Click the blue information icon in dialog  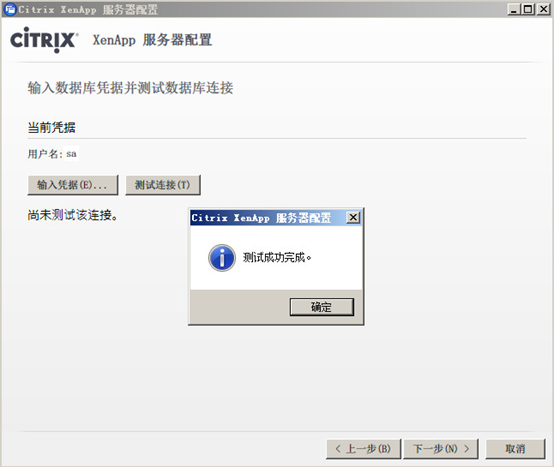222,258
